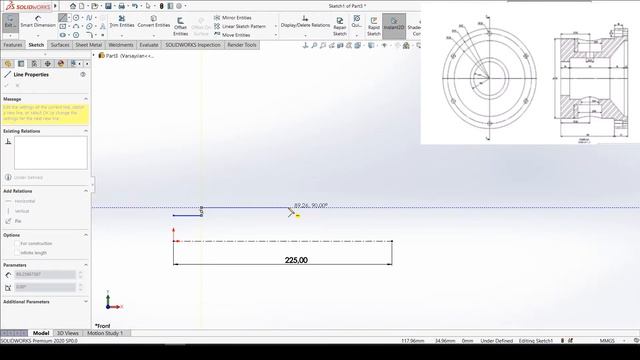
Task: Open the SolidWorks Home icon
Action: tap(73, 6)
